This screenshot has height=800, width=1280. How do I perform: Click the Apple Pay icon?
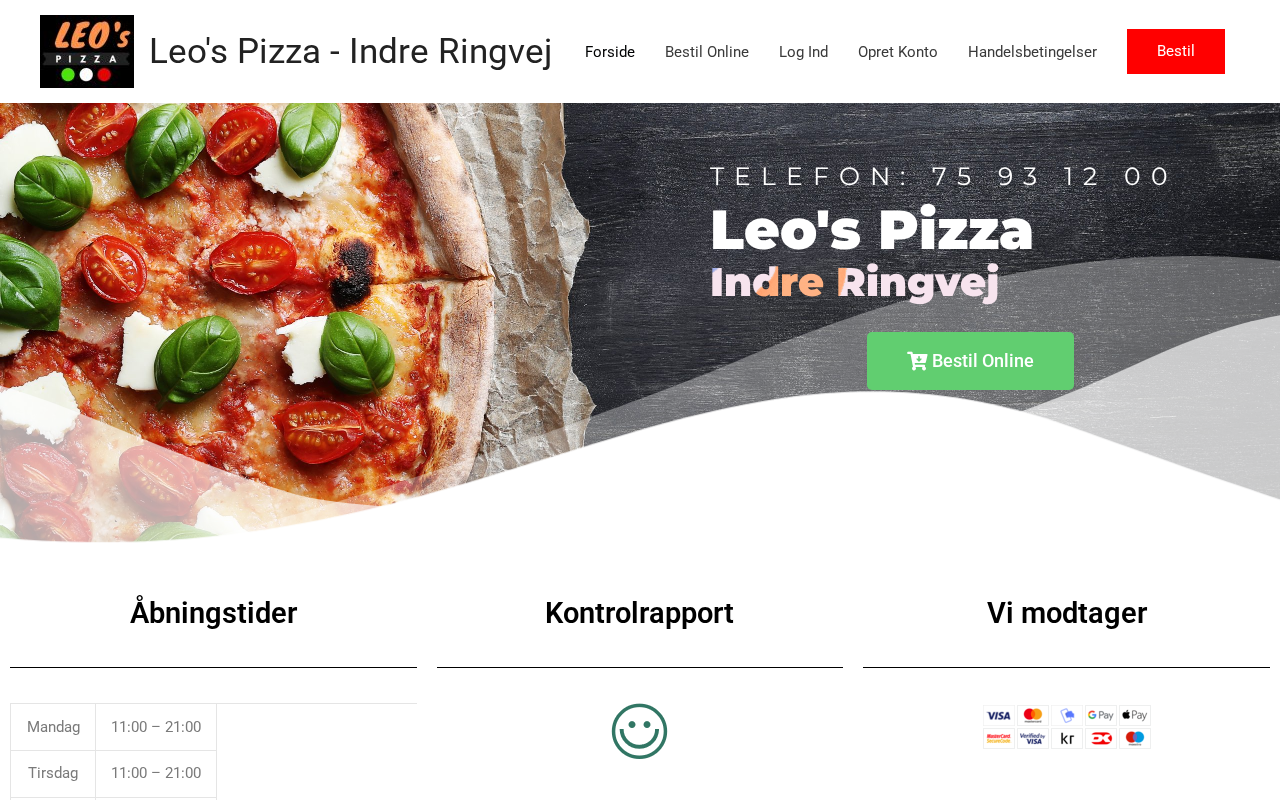(1135, 716)
